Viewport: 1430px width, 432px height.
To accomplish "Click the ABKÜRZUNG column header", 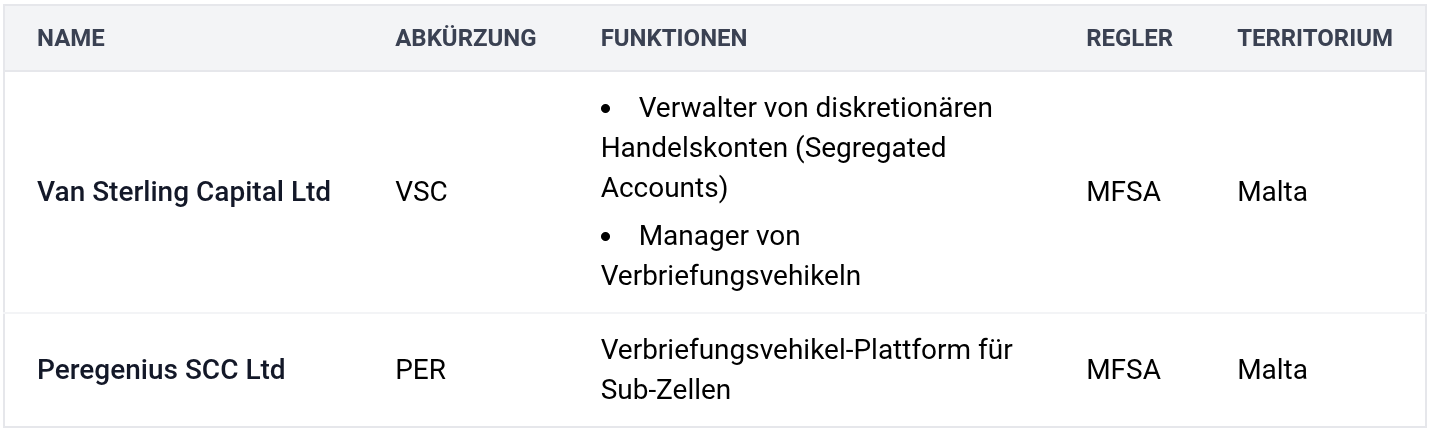I will pos(466,38).
